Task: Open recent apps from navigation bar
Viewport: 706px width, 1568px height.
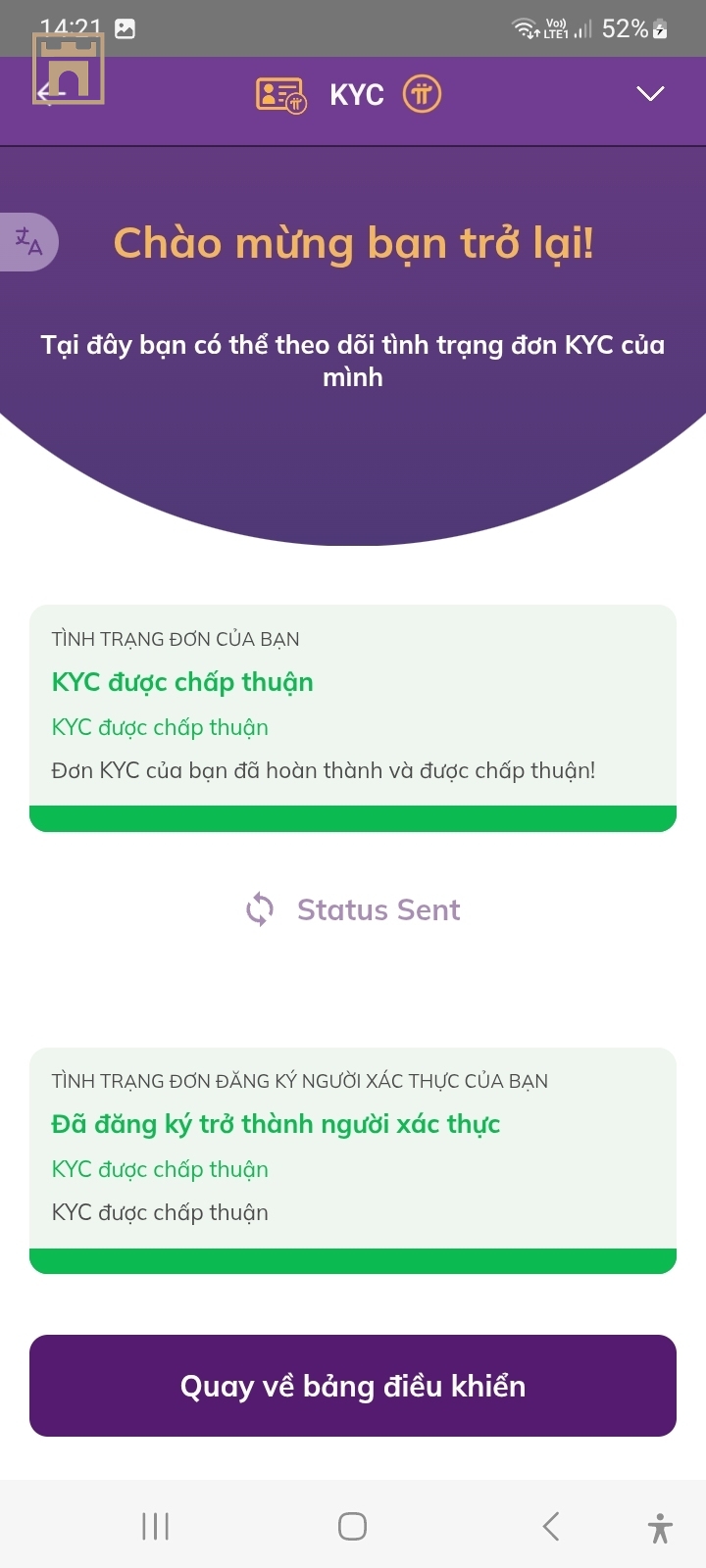Action: [155, 1526]
